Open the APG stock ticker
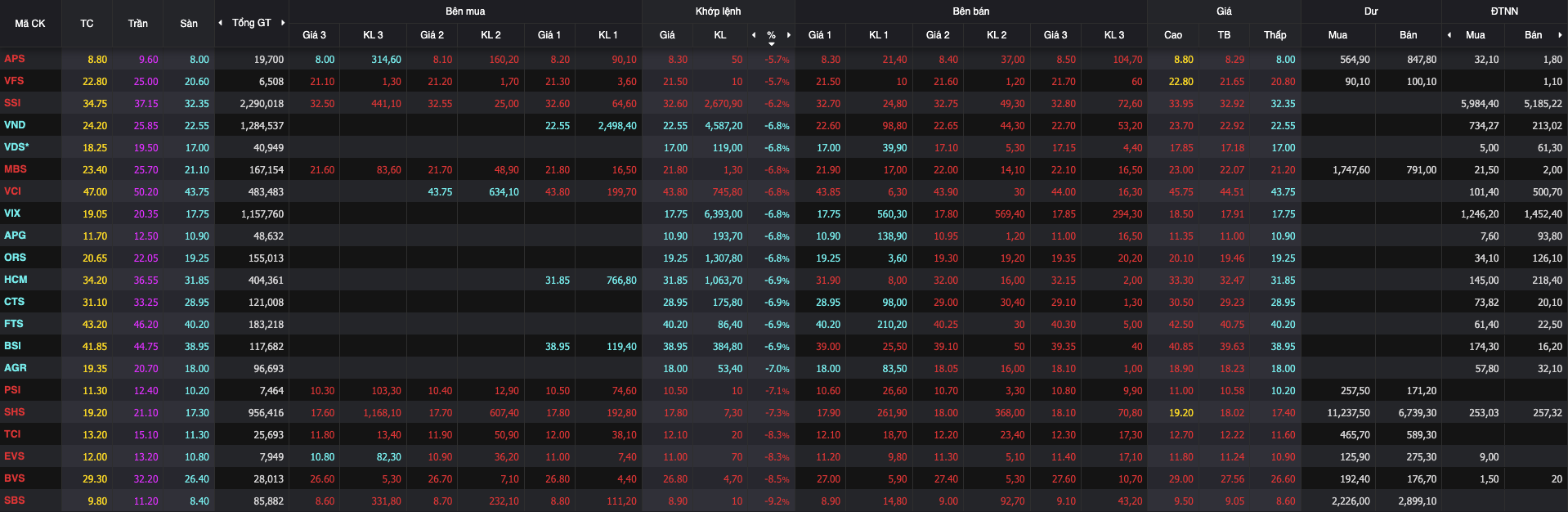Image resolution: width=1568 pixels, height=512 pixels. 15,236
